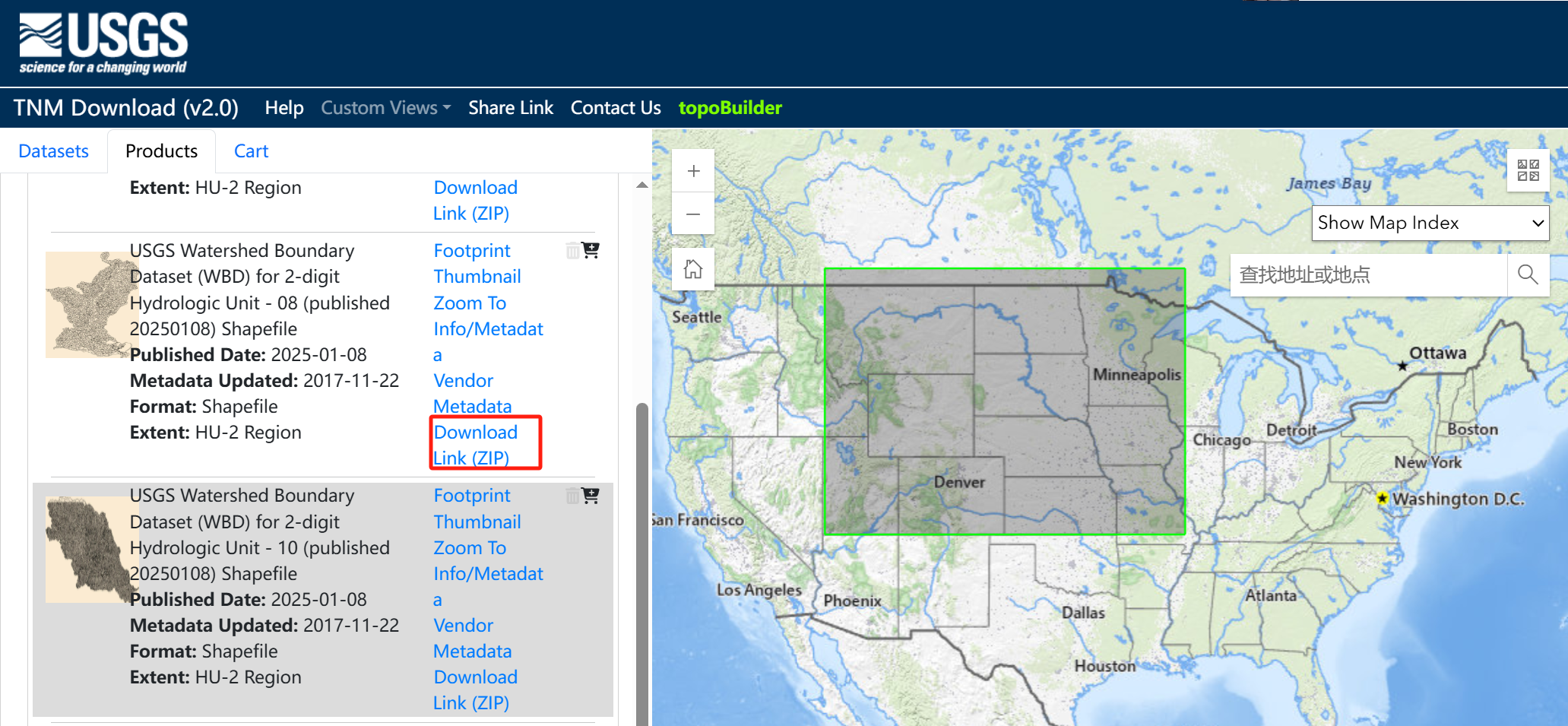Expand the Custom Views menu

pyautogui.click(x=386, y=108)
